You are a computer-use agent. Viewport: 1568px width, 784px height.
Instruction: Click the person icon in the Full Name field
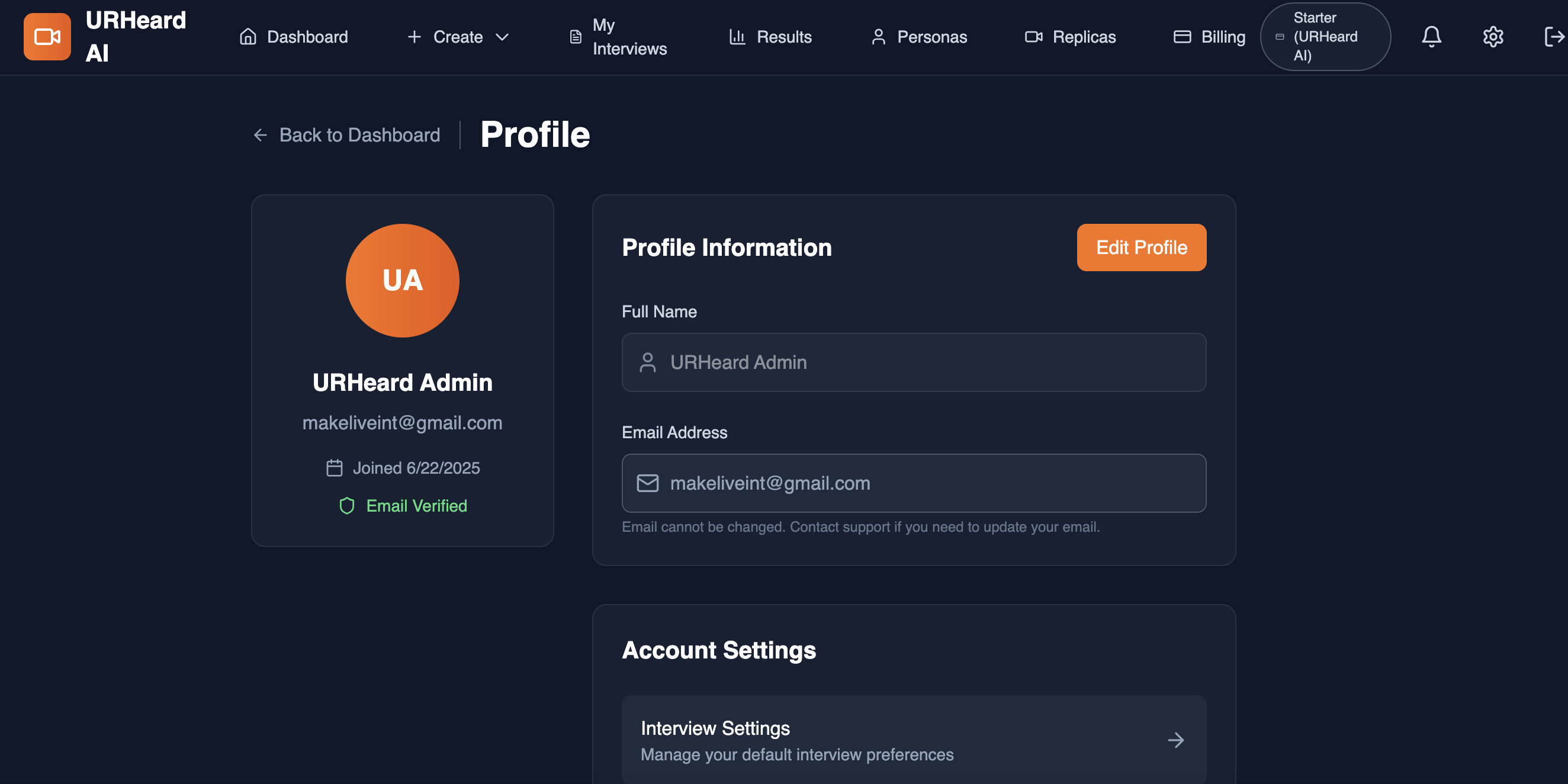[647, 363]
